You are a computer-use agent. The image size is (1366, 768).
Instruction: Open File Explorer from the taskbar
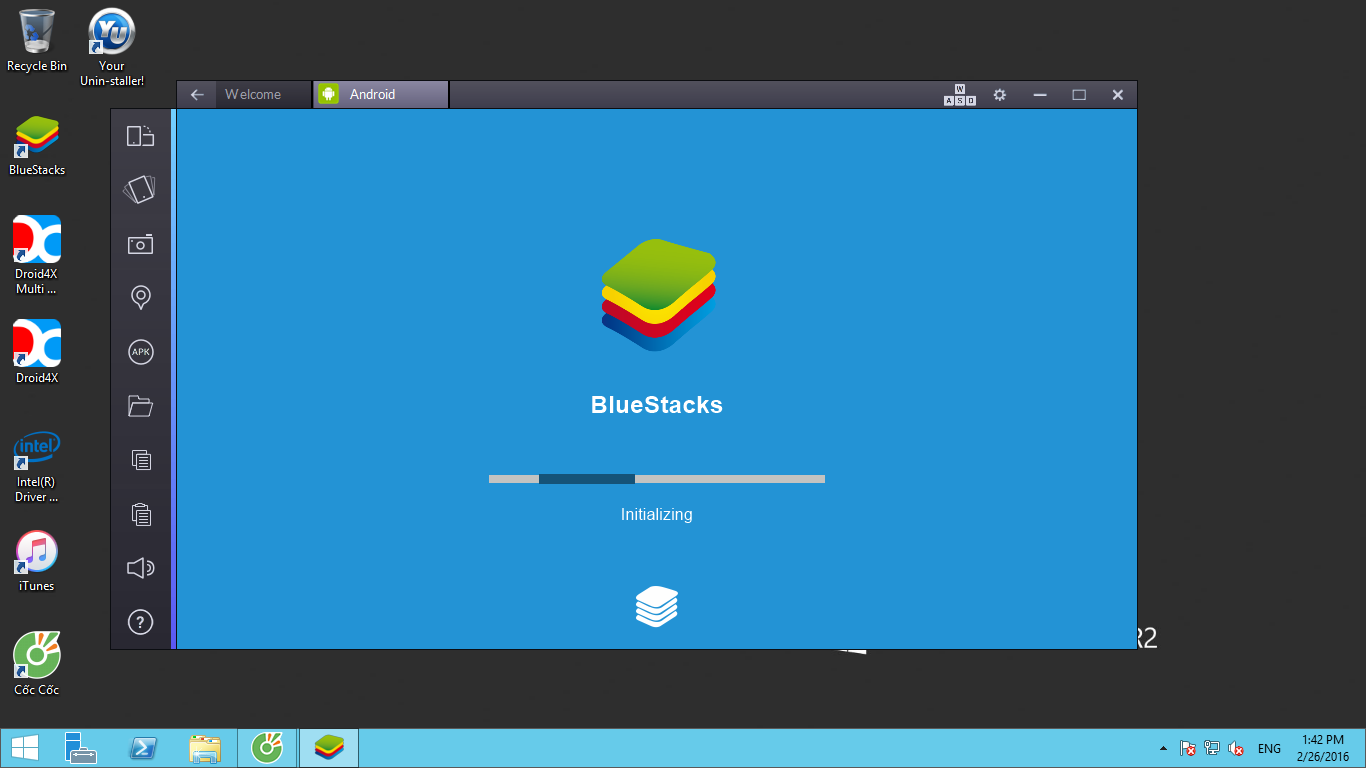click(x=205, y=748)
